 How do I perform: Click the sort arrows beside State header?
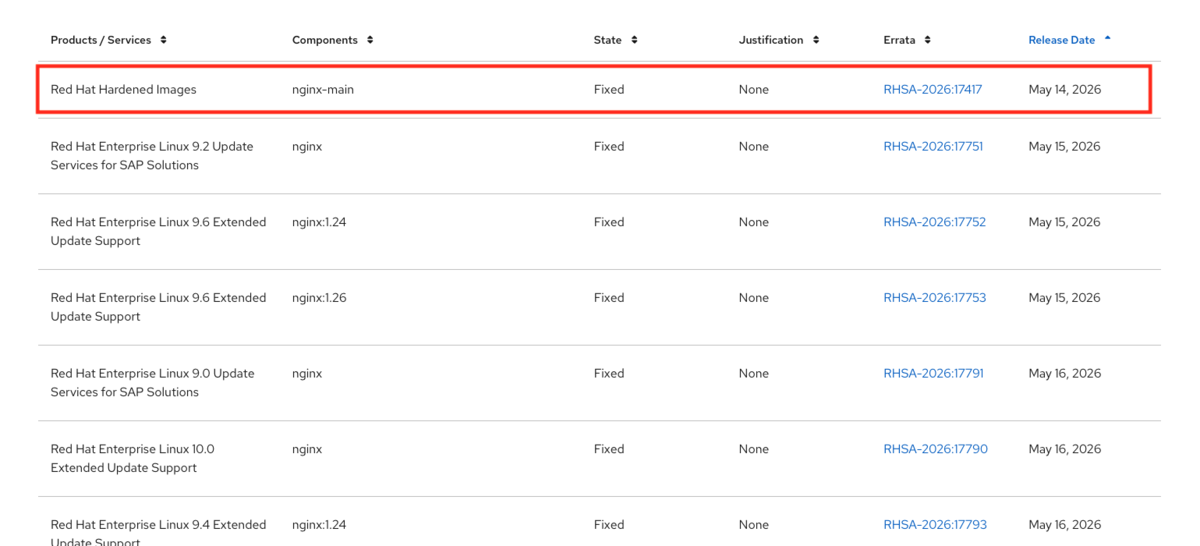click(x=634, y=40)
